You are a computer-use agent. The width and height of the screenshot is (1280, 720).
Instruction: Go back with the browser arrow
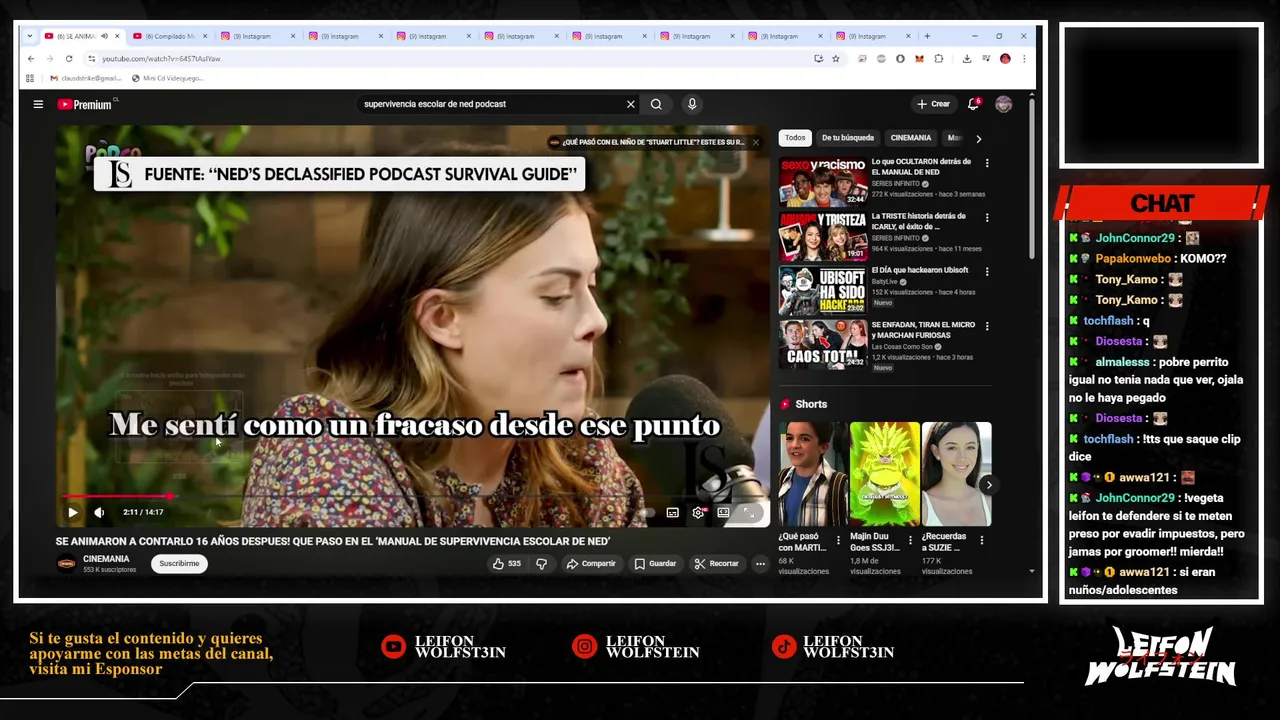click(x=30, y=59)
